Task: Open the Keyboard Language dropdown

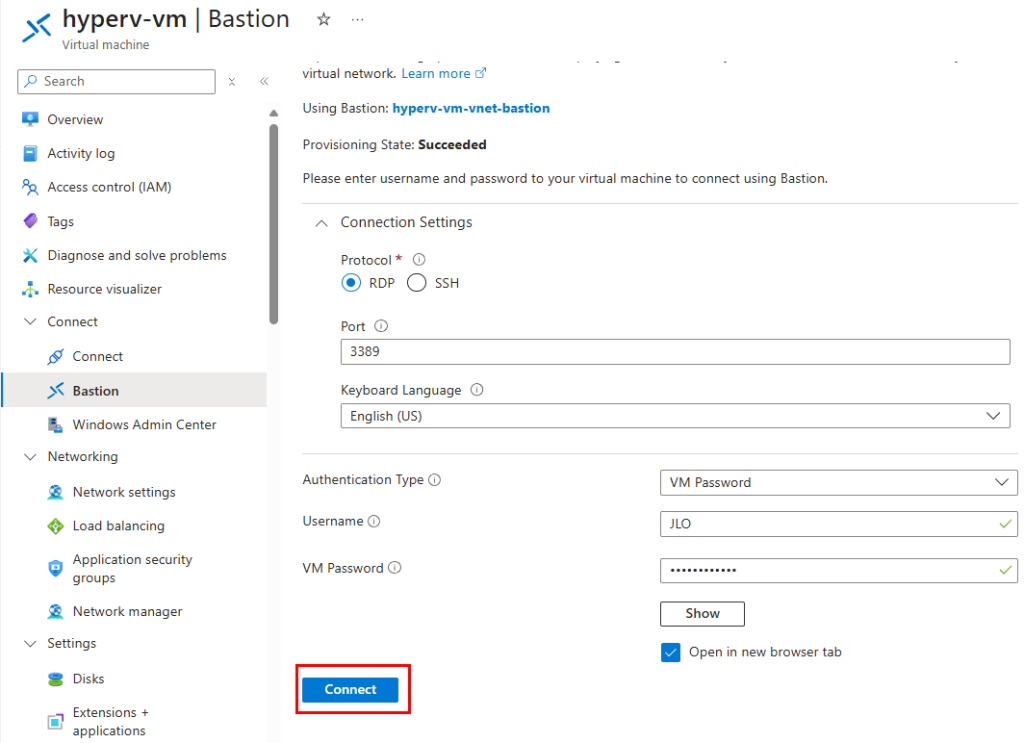Action: point(675,416)
